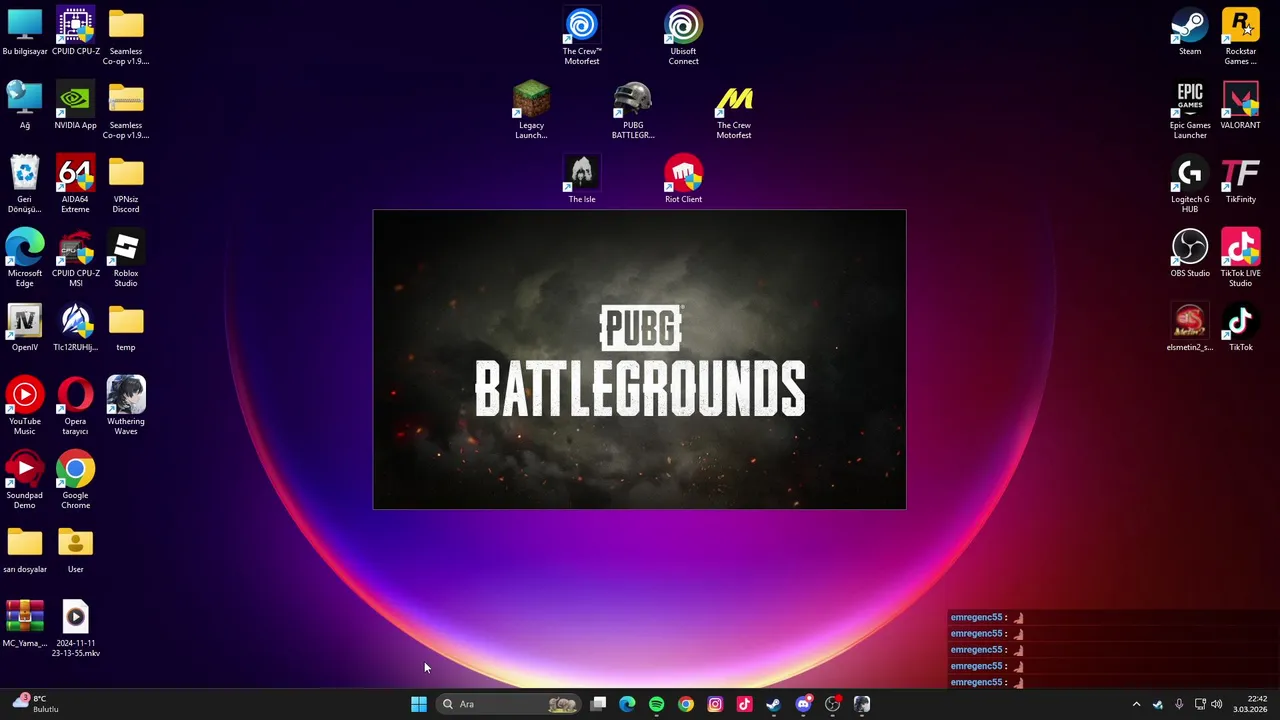Select the TikFinity desktop icon
The height and width of the screenshot is (720, 1280).
[x=1241, y=179]
